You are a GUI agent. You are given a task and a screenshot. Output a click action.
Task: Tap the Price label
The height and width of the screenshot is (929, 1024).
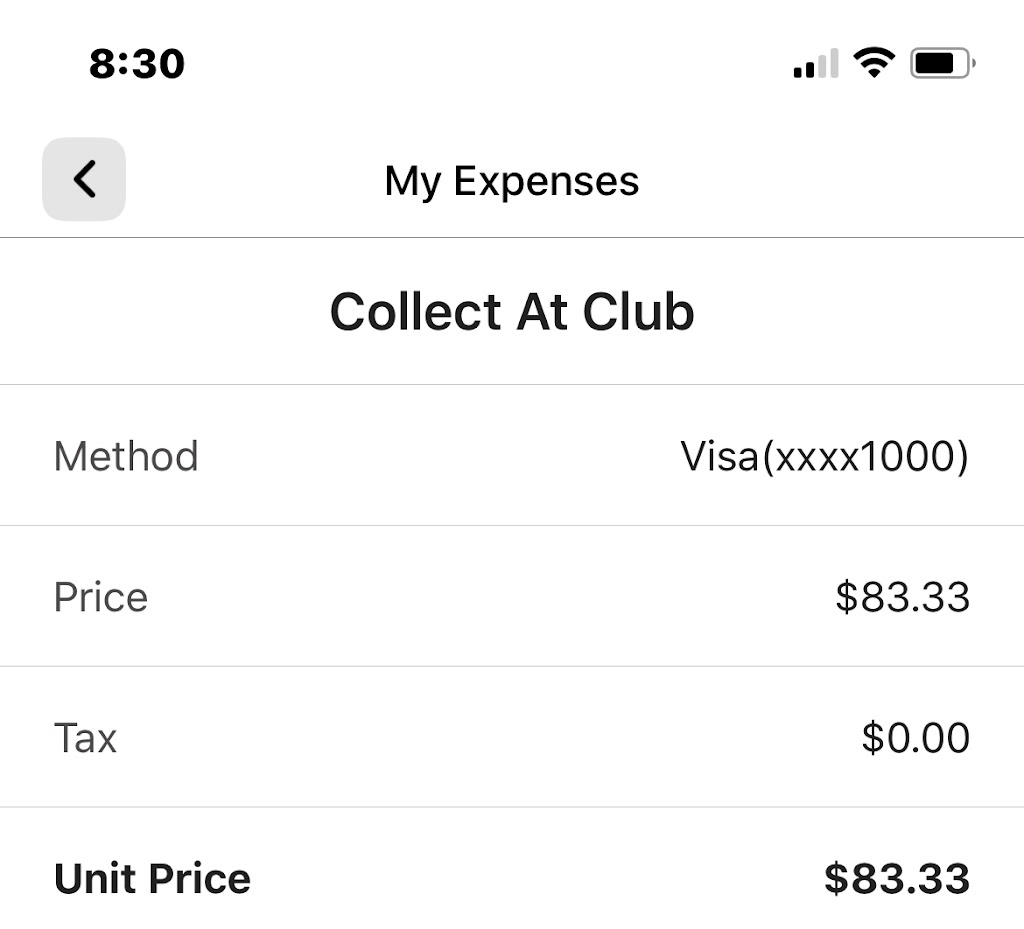(x=101, y=597)
